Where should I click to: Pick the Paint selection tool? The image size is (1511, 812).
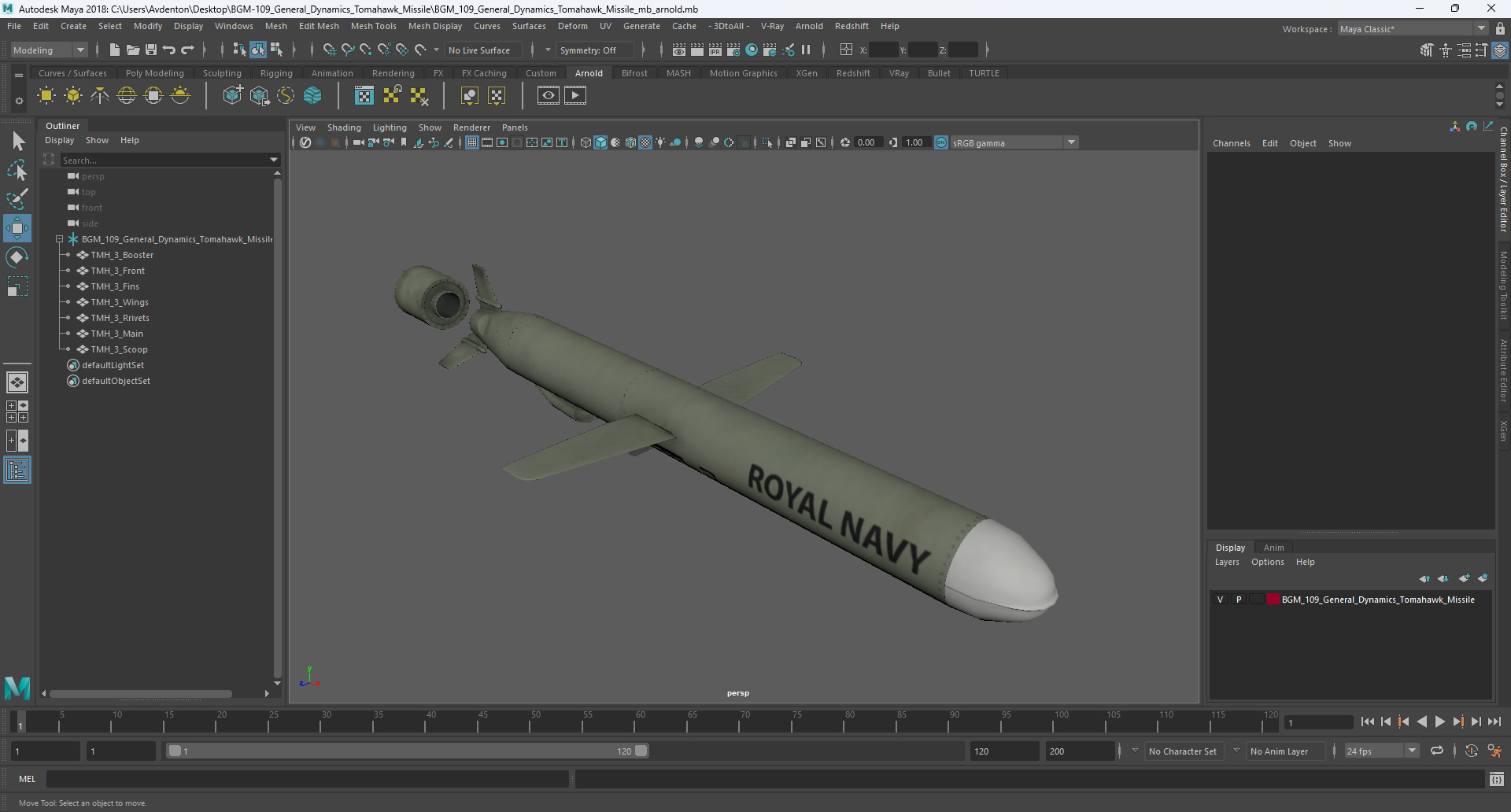pyautogui.click(x=17, y=198)
